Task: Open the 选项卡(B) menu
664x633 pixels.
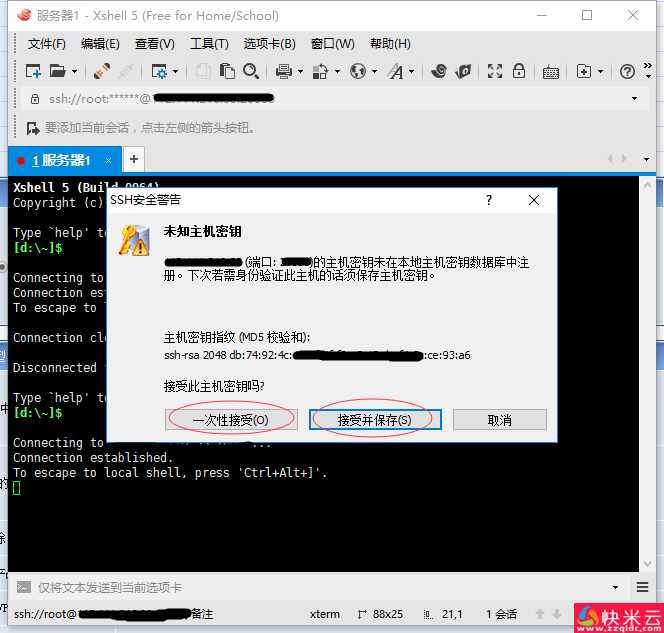Action: coord(269,44)
